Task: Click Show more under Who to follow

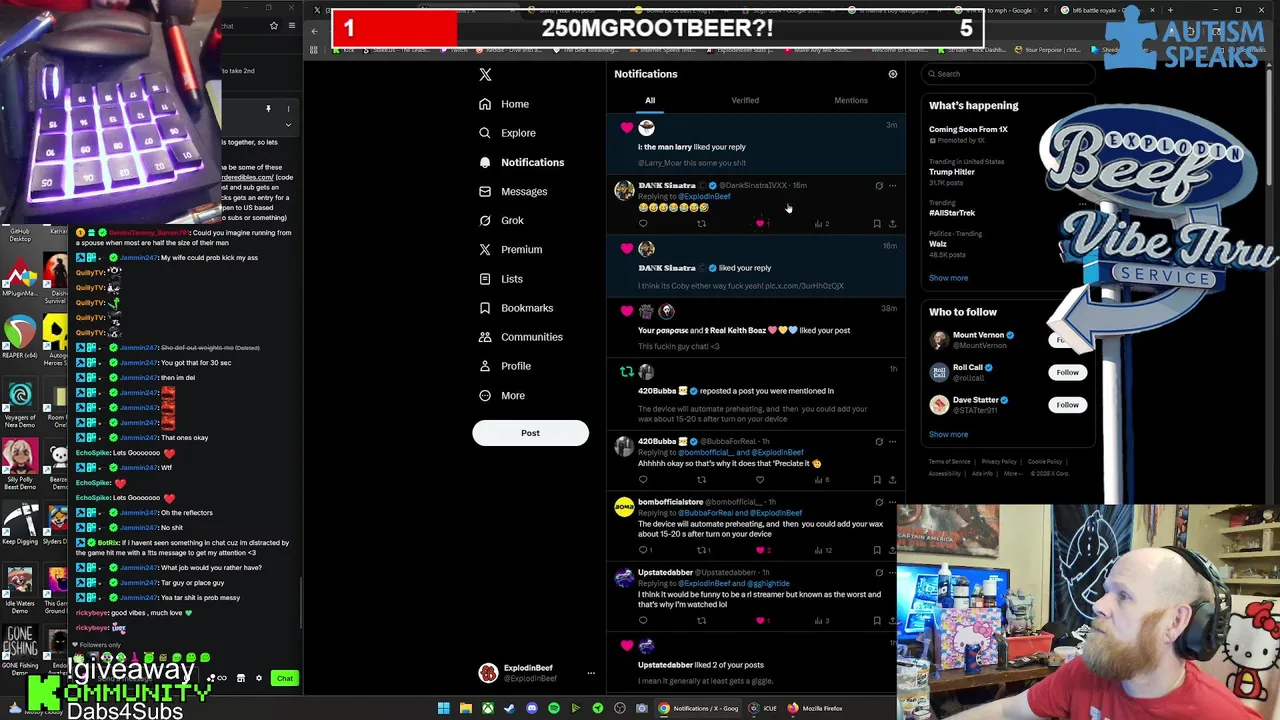Action: click(948, 435)
